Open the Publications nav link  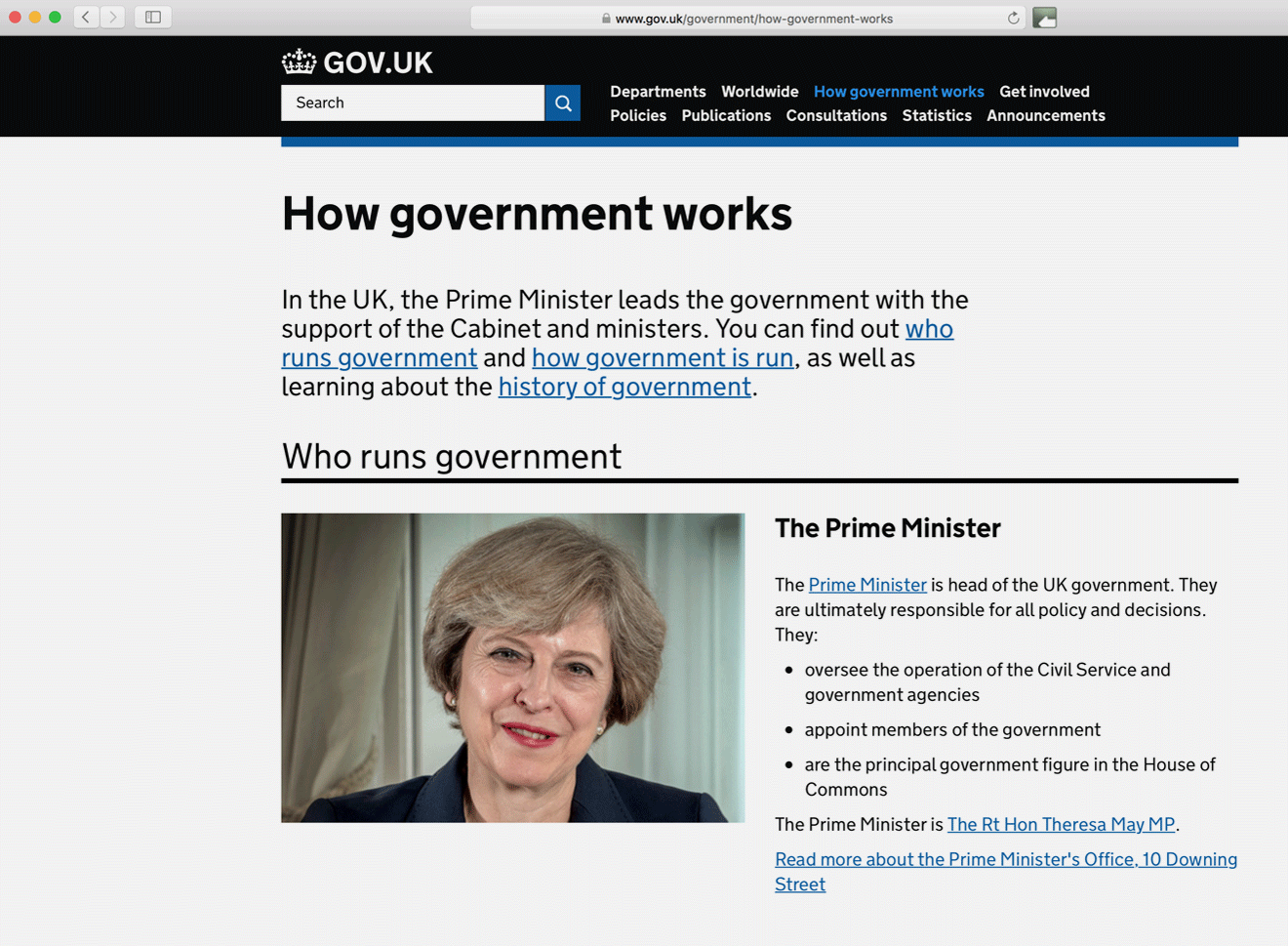[726, 116]
